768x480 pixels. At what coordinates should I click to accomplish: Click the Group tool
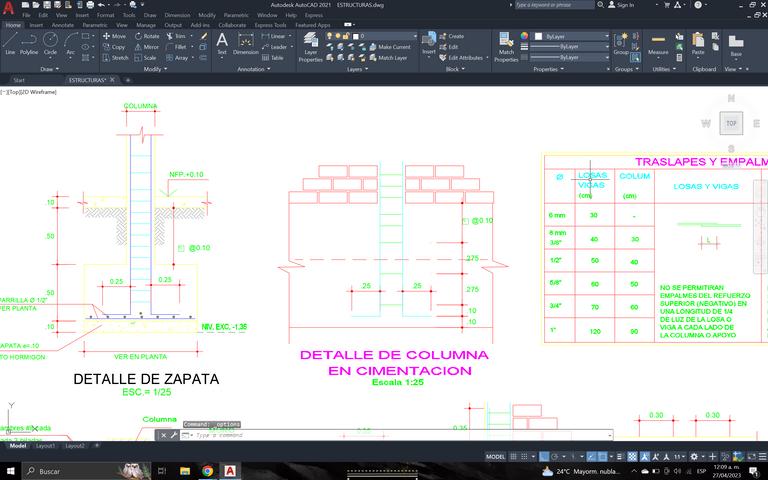pos(621,44)
